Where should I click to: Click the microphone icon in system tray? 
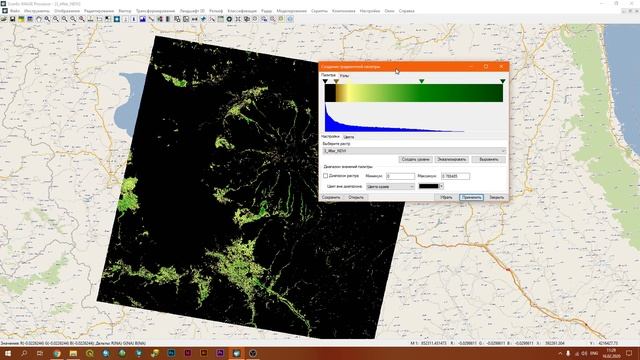[x=568, y=353]
